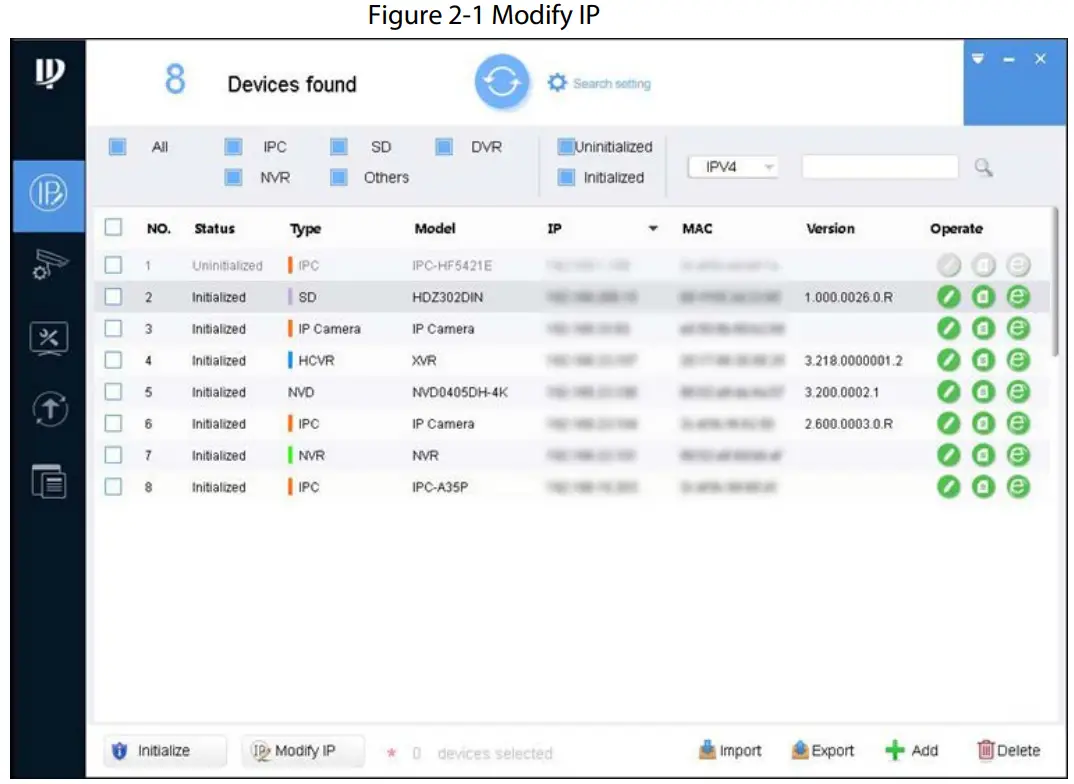Select device row 5 checkbox
The height and width of the screenshot is (784, 1074).
[114, 392]
